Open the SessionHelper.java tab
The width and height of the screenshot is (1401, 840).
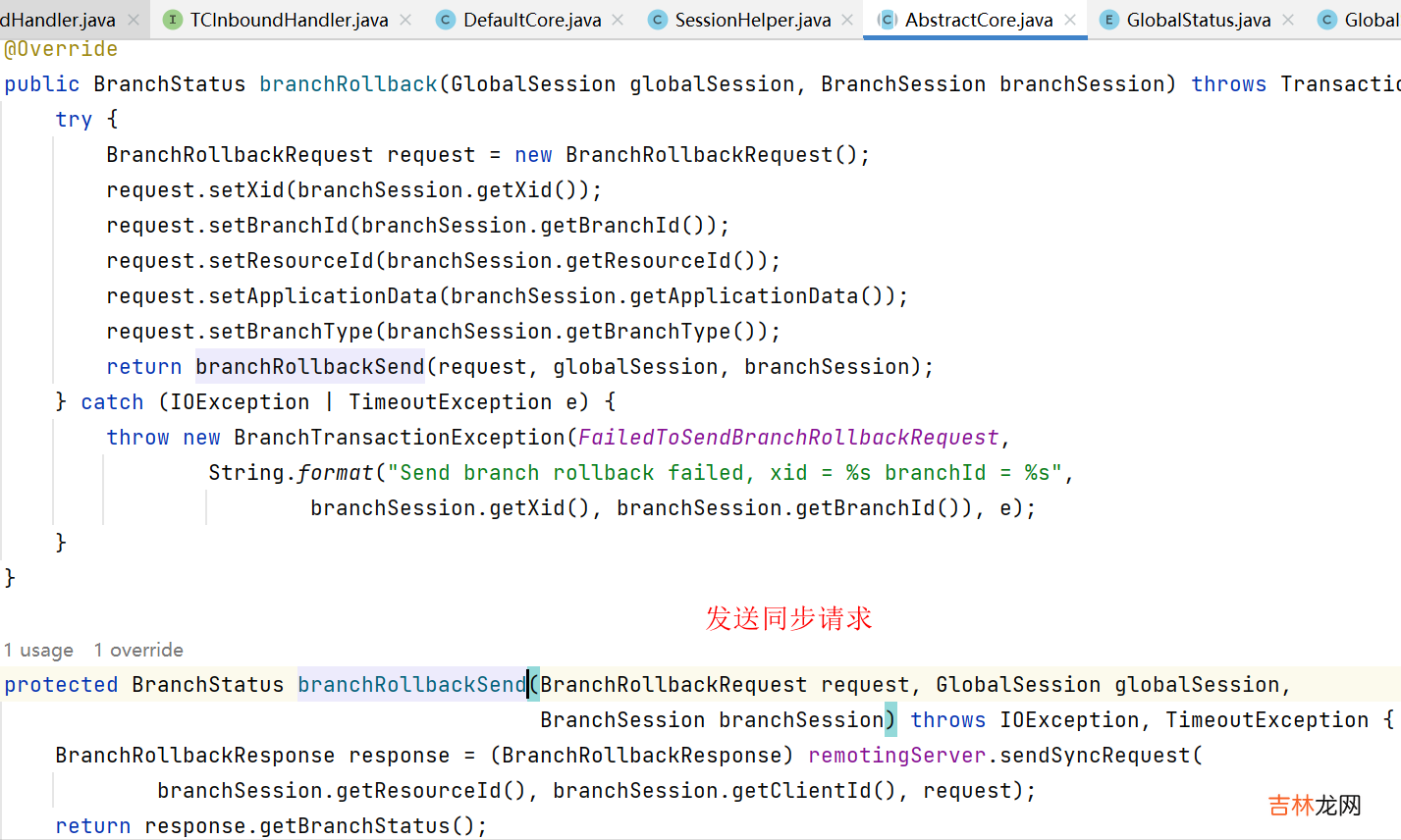(752, 20)
